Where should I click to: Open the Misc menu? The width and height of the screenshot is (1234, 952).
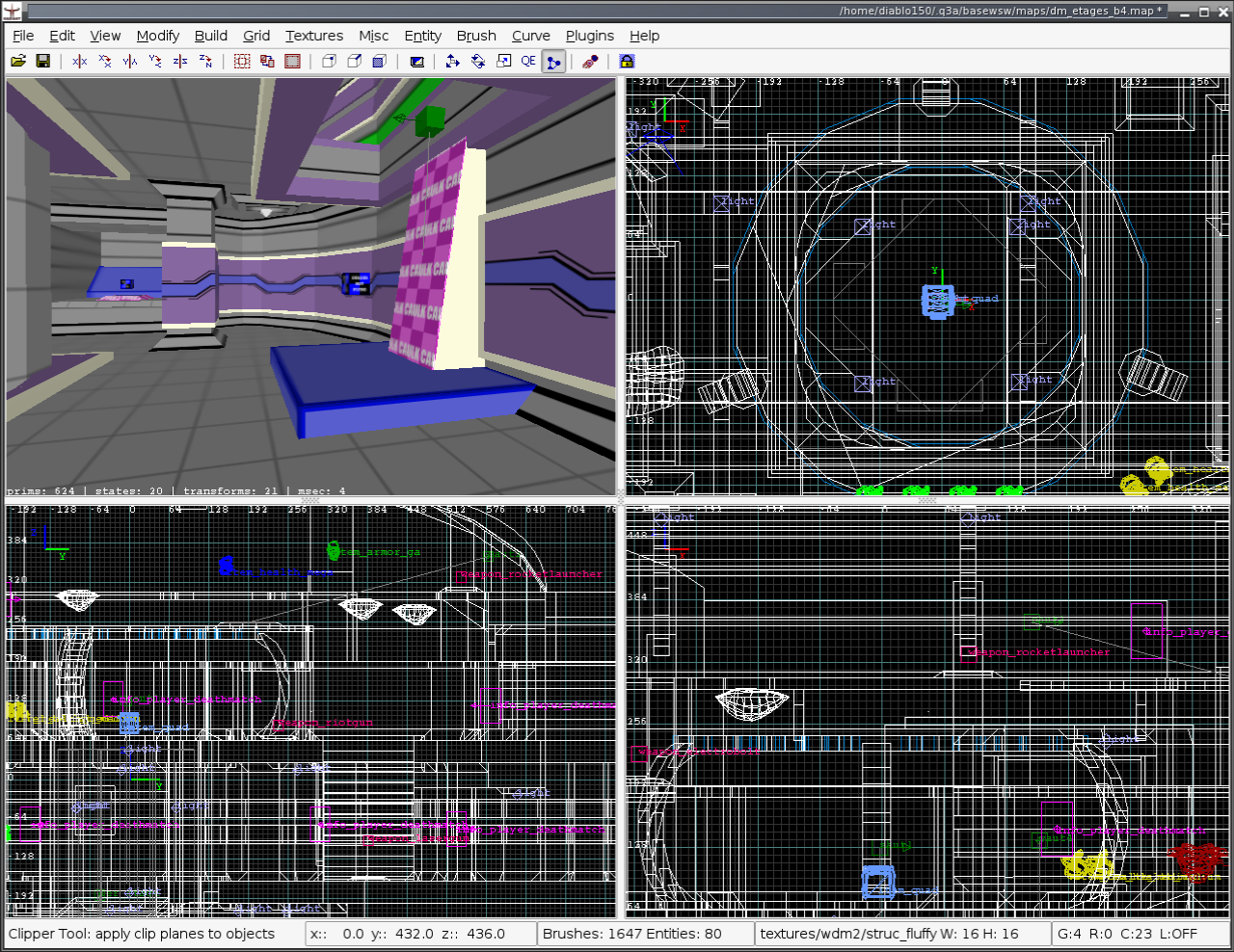pos(374,36)
